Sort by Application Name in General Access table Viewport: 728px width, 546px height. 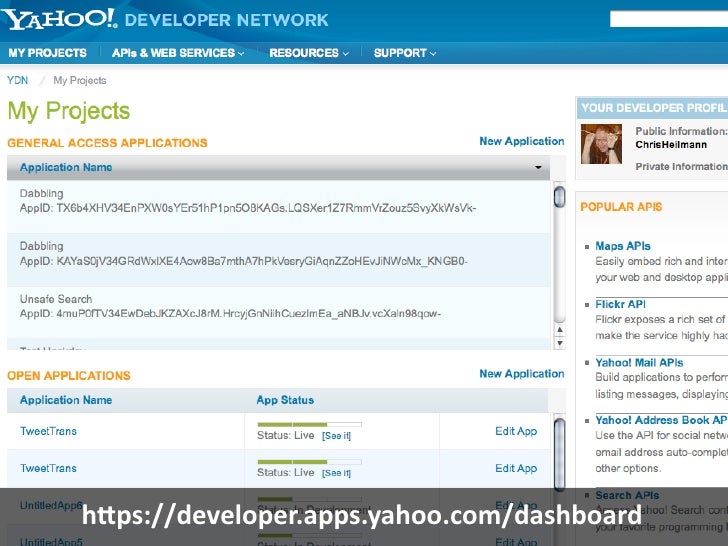(x=66, y=167)
